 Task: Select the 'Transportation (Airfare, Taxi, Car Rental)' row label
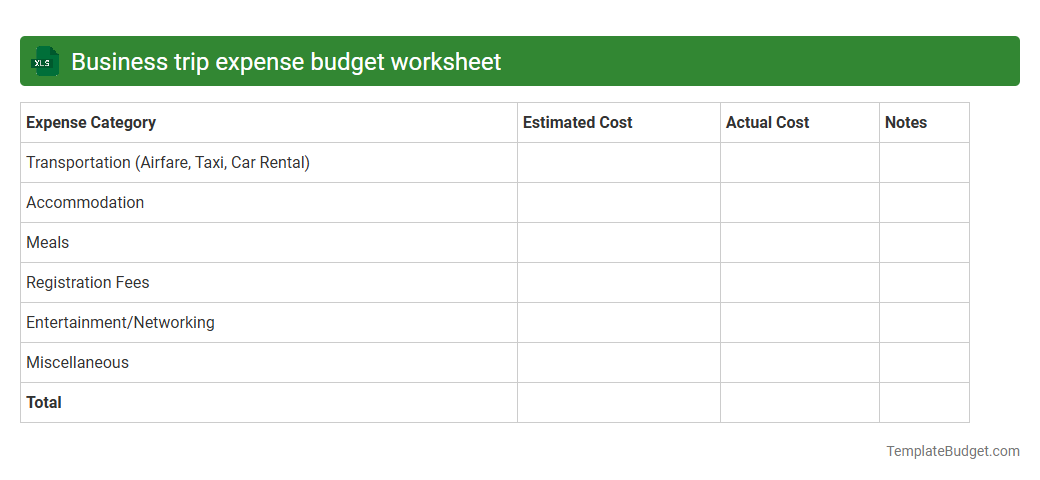click(168, 162)
